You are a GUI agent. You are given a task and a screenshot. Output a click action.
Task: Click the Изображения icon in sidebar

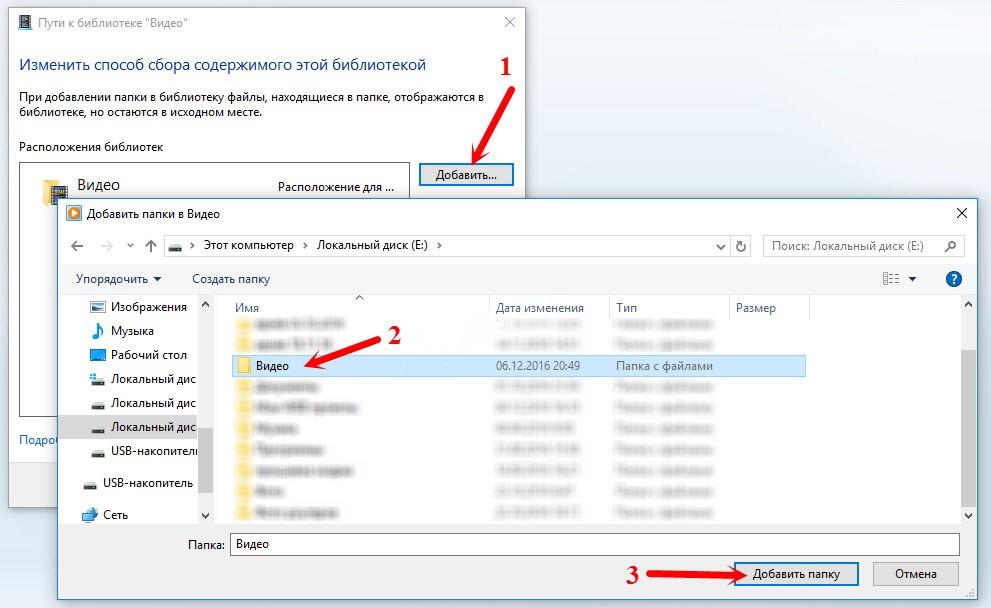97,307
